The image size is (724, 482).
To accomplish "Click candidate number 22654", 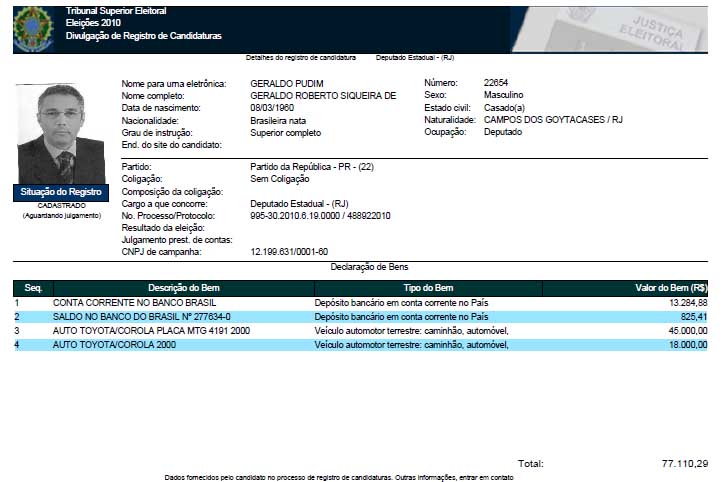I will point(496,83).
